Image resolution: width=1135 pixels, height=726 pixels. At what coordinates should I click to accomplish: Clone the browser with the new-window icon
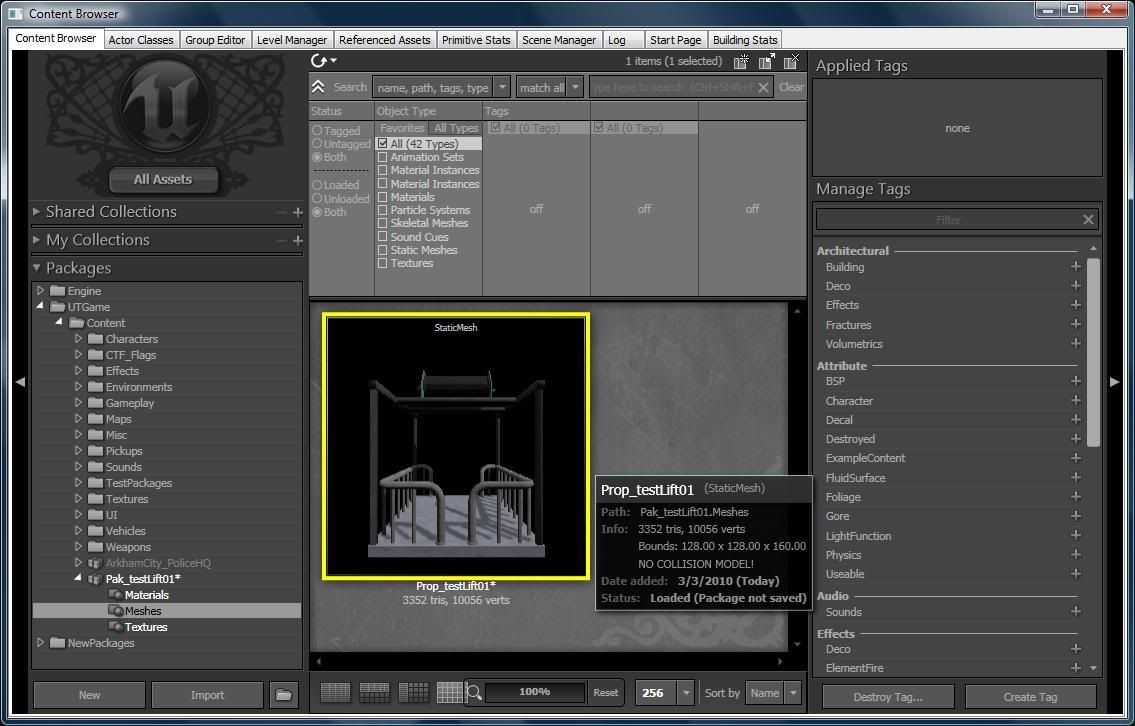(741, 62)
